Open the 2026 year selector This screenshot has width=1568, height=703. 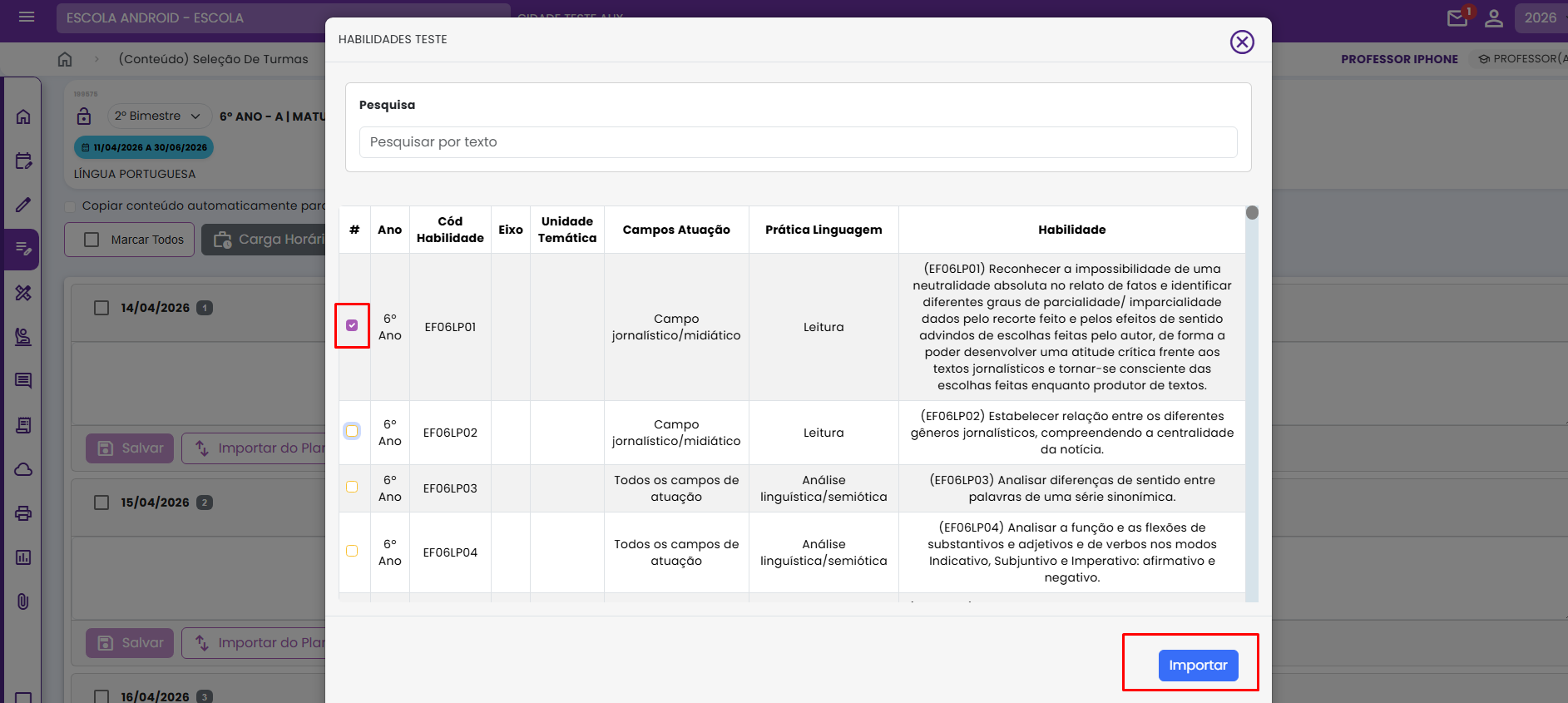pos(1539,17)
